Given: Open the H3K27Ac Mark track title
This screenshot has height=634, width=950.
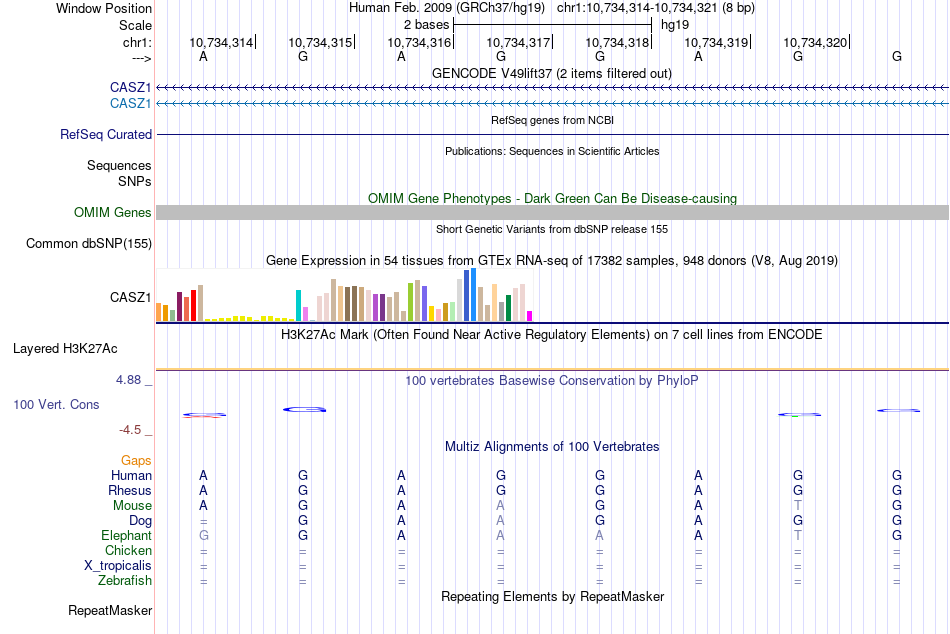Looking at the screenshot, I should (x=551, y=335).
